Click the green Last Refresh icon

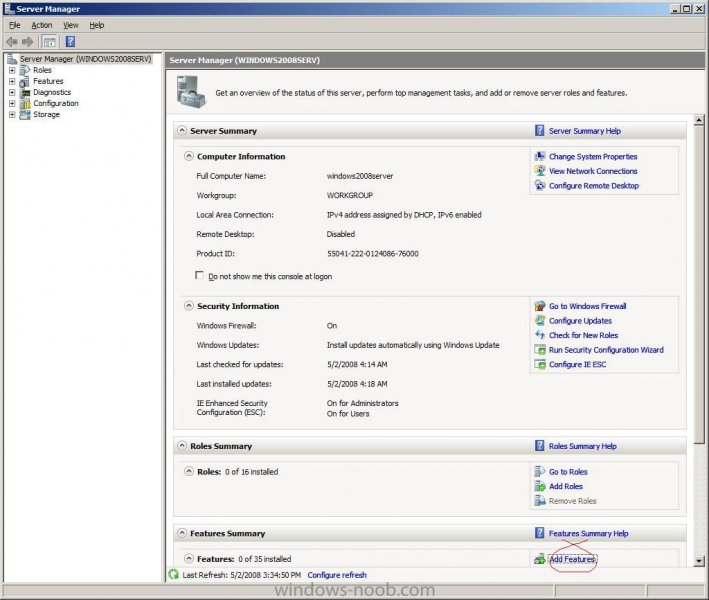[x=174, y=575]
